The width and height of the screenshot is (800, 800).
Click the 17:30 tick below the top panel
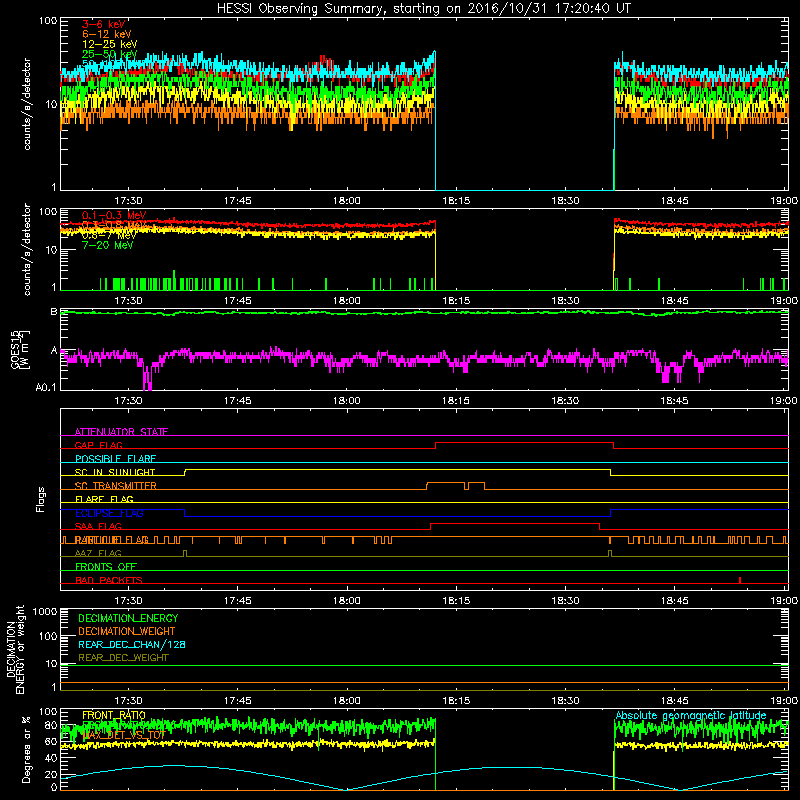tap(128, 201)
